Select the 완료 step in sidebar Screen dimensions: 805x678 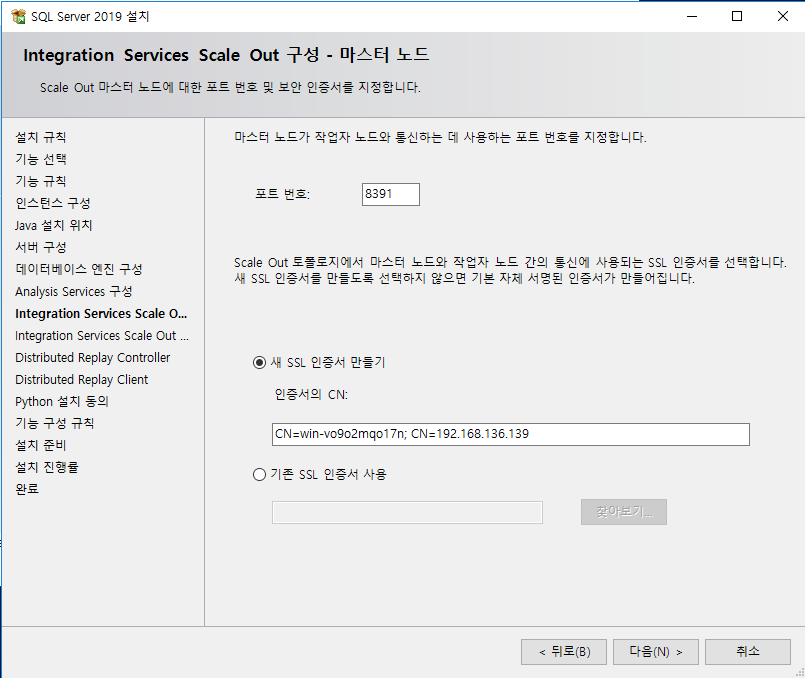click(27, 489)
